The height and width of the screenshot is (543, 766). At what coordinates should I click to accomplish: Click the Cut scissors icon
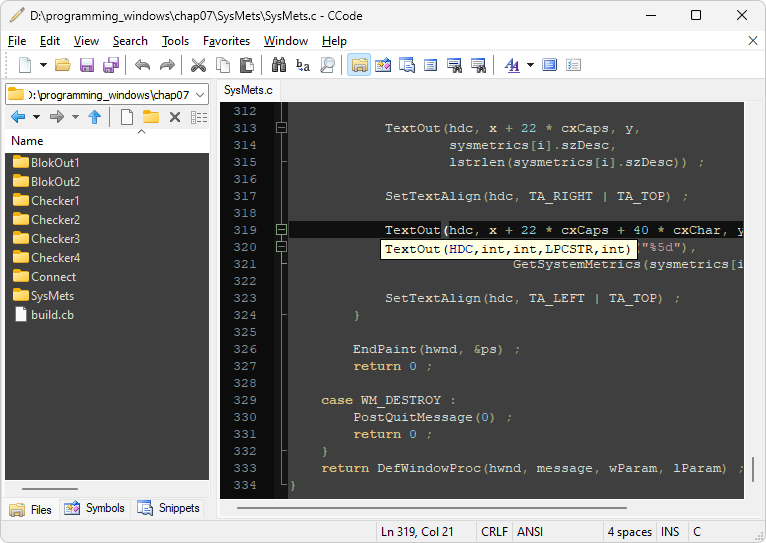tap(198, 65)
